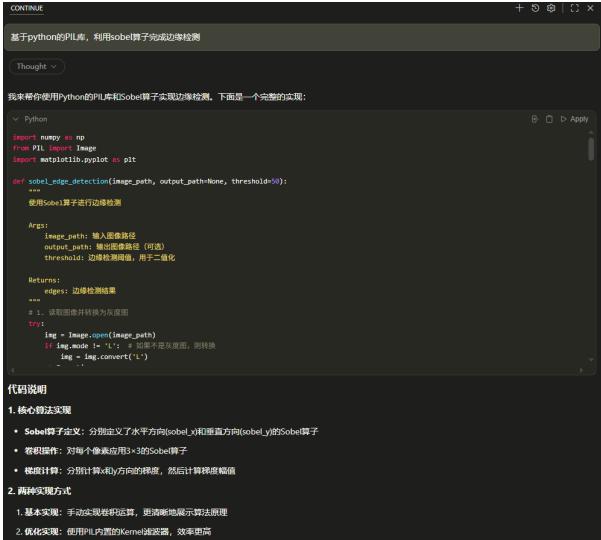601x540 pixels.
Task: Click 'Returns:' docstring line
Action: [44, 280]
